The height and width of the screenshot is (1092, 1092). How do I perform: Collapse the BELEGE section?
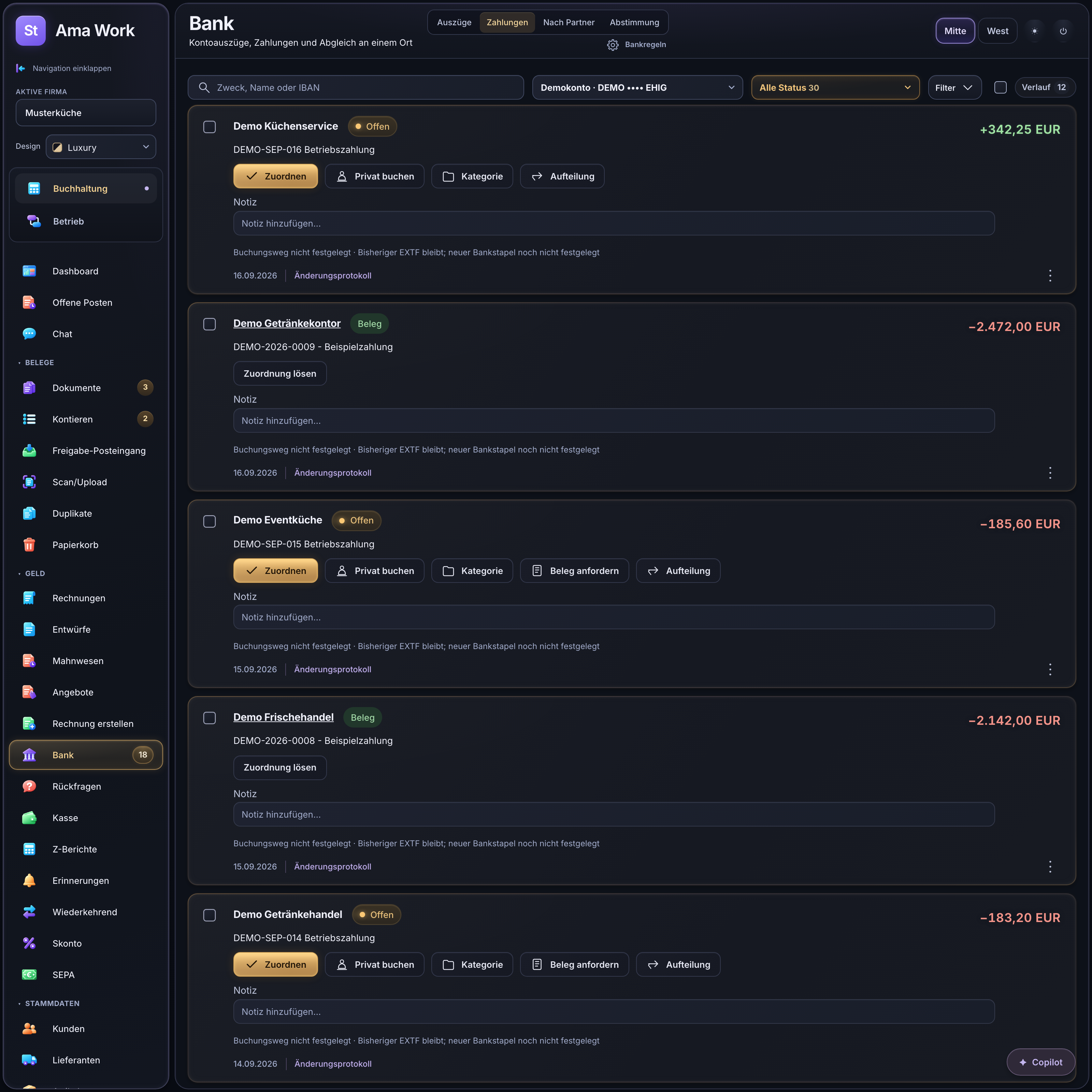click(x=36, y=363)
